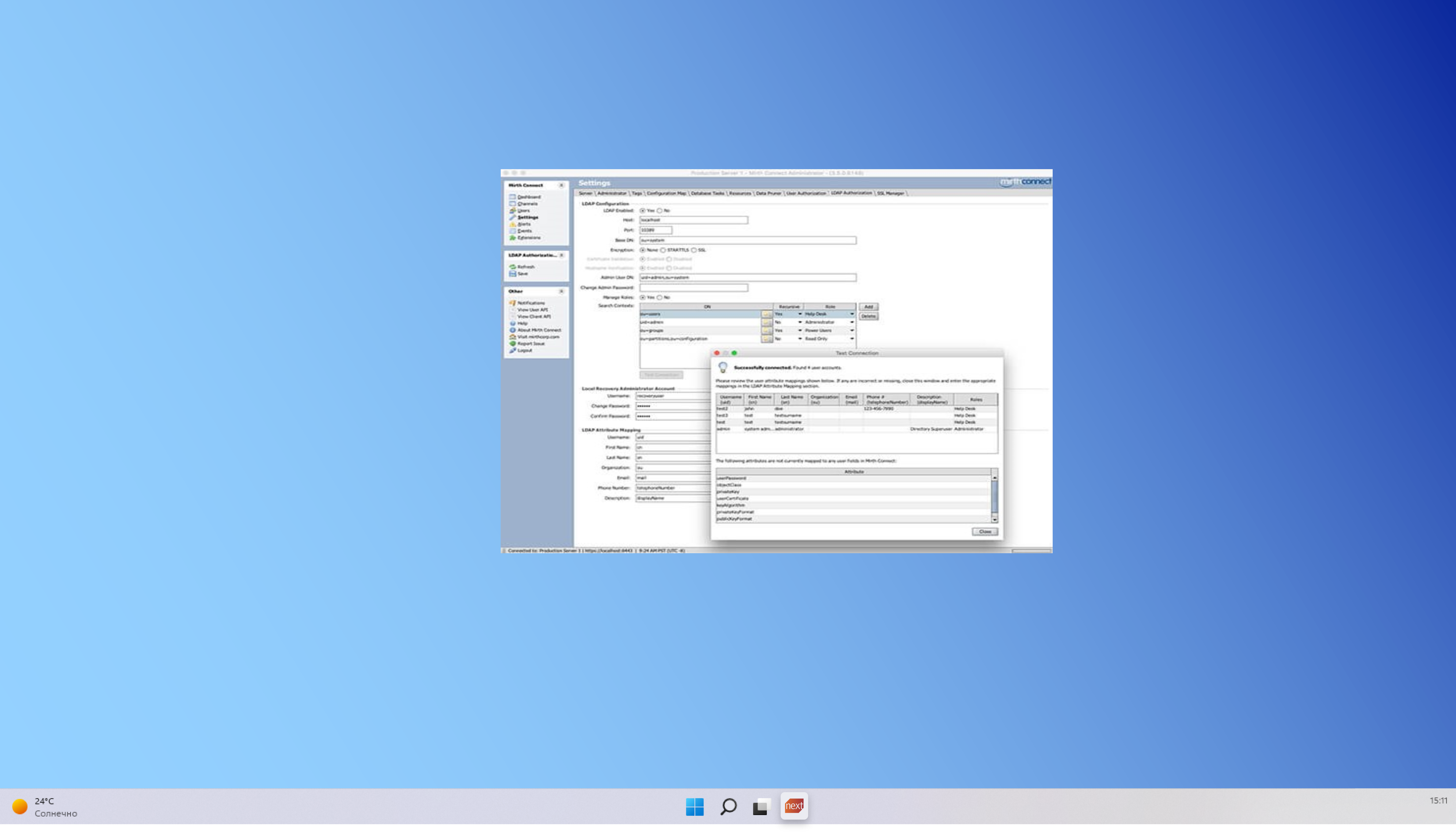1456x835 pixels.
Task: Click View User API link
Action: coord(532,310)
